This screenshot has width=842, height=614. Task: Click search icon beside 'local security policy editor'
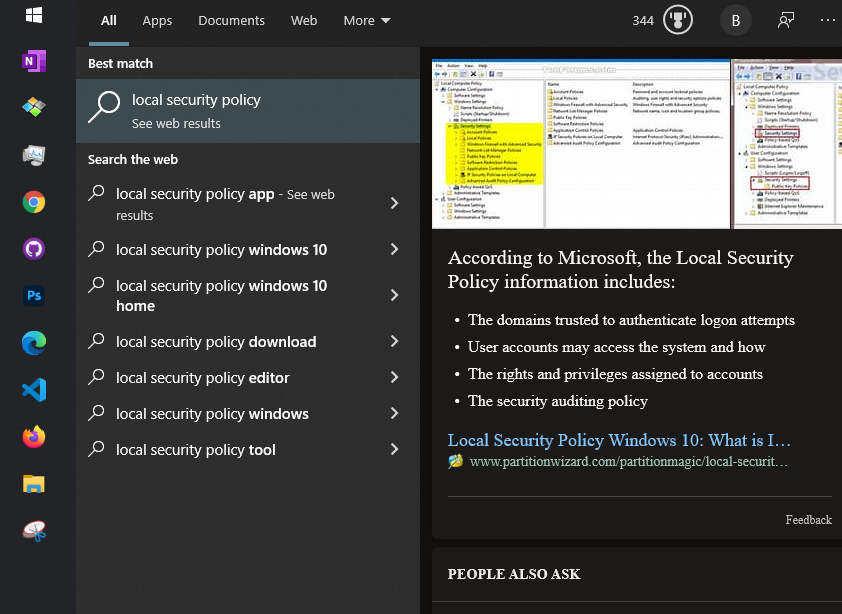tap(97, 377)
